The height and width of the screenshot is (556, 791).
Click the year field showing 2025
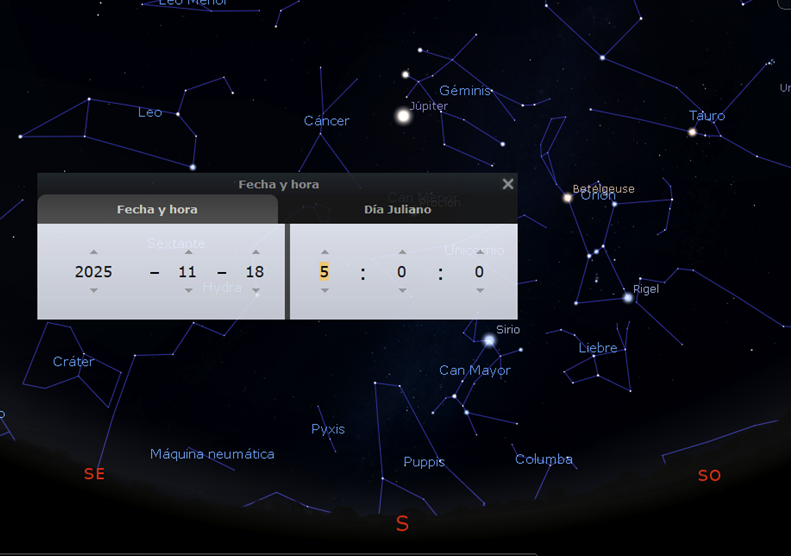tap(93, 272)
